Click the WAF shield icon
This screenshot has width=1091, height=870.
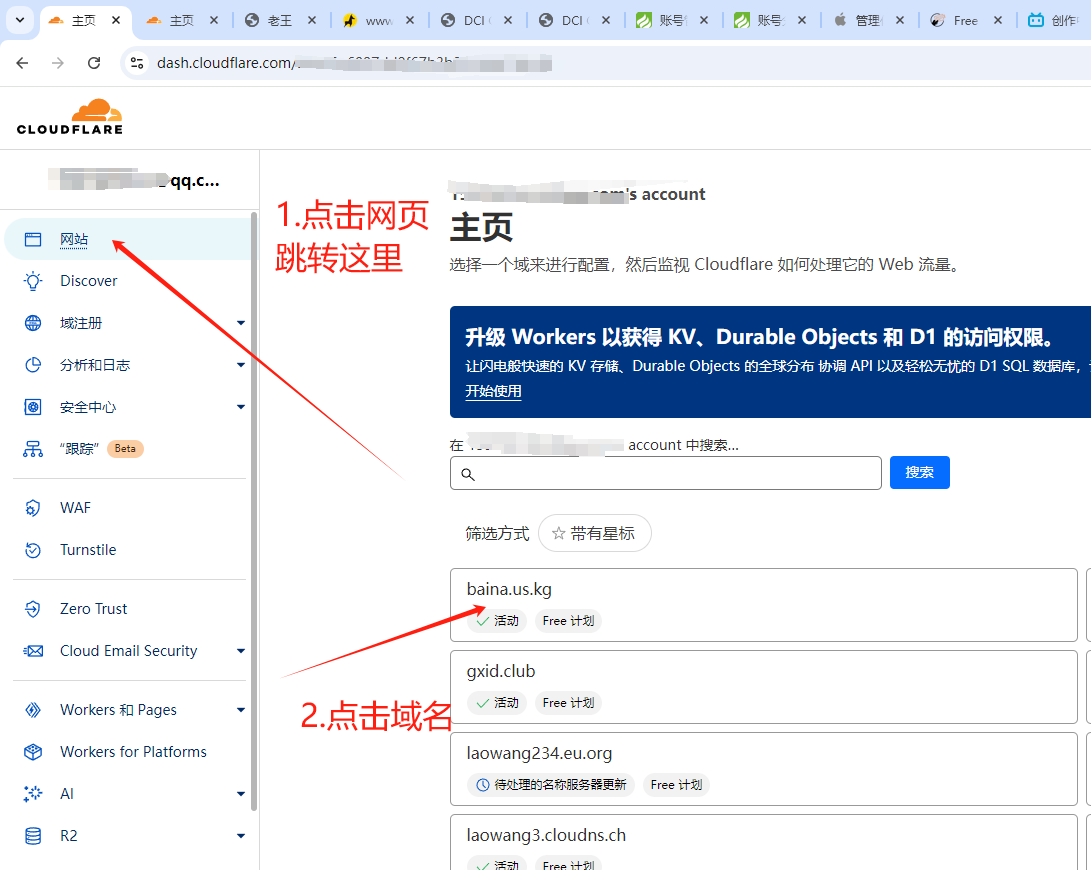tap(33, 508)
